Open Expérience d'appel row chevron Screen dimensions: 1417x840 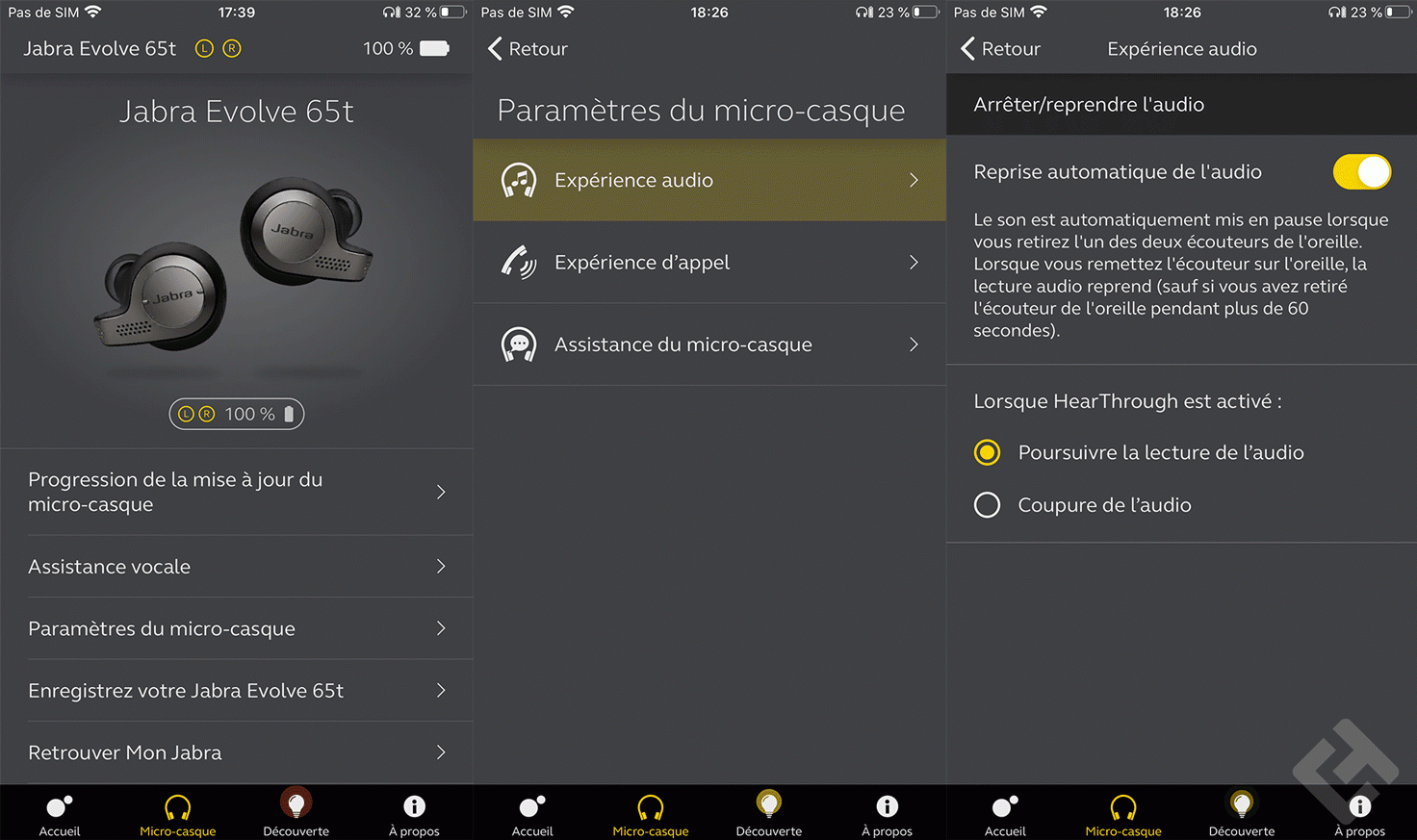click(x=914, y=262)
